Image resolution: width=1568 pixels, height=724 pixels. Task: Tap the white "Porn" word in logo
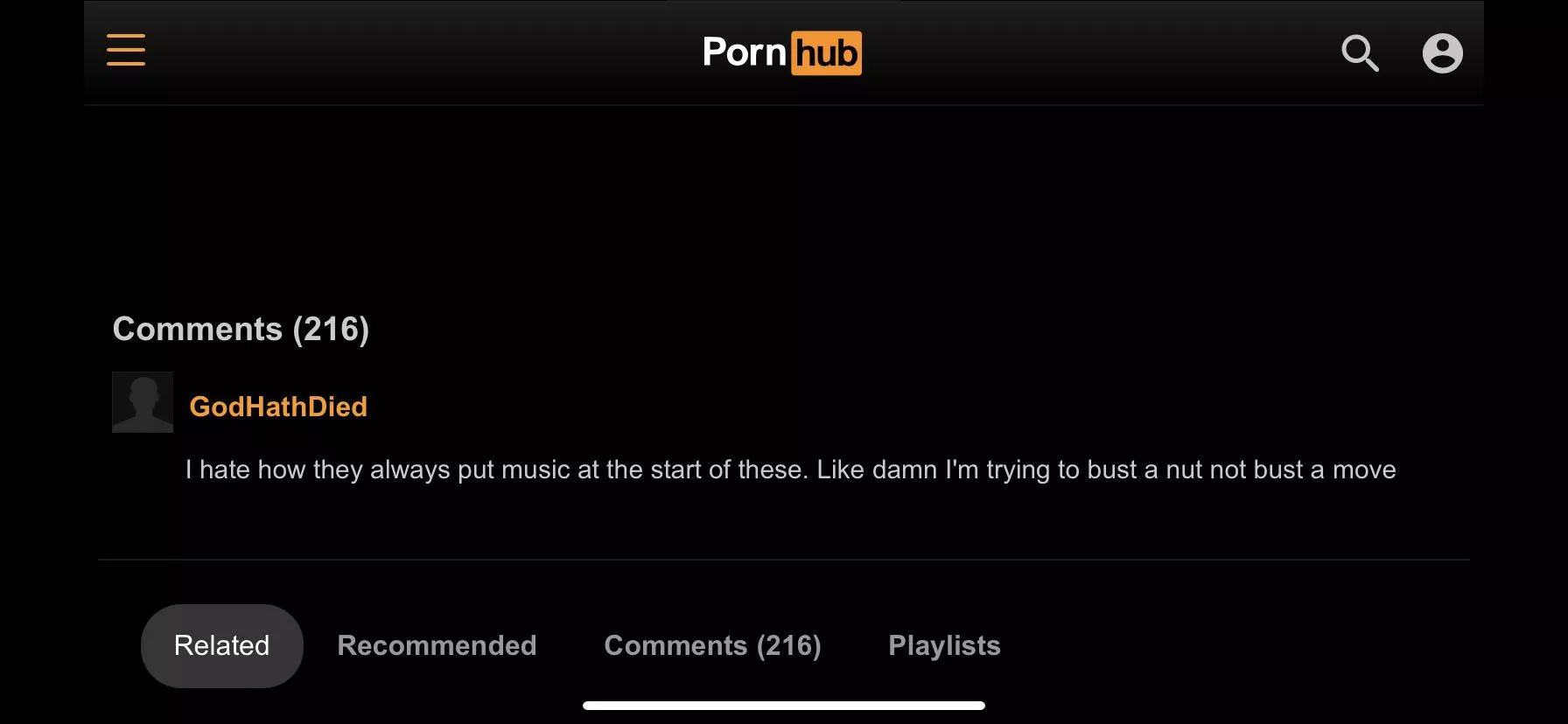(745, 53)
